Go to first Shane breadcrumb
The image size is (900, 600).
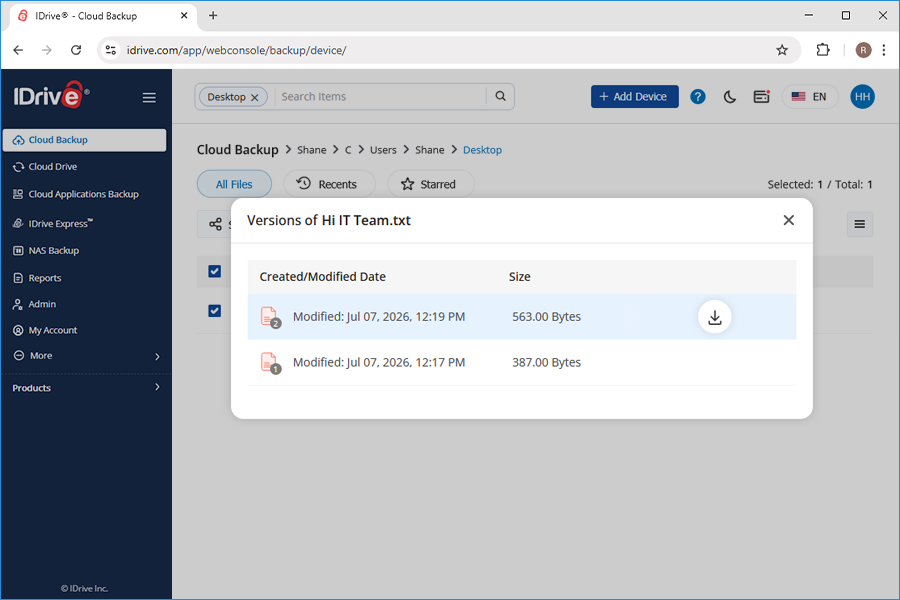click(x=312, y=150)
